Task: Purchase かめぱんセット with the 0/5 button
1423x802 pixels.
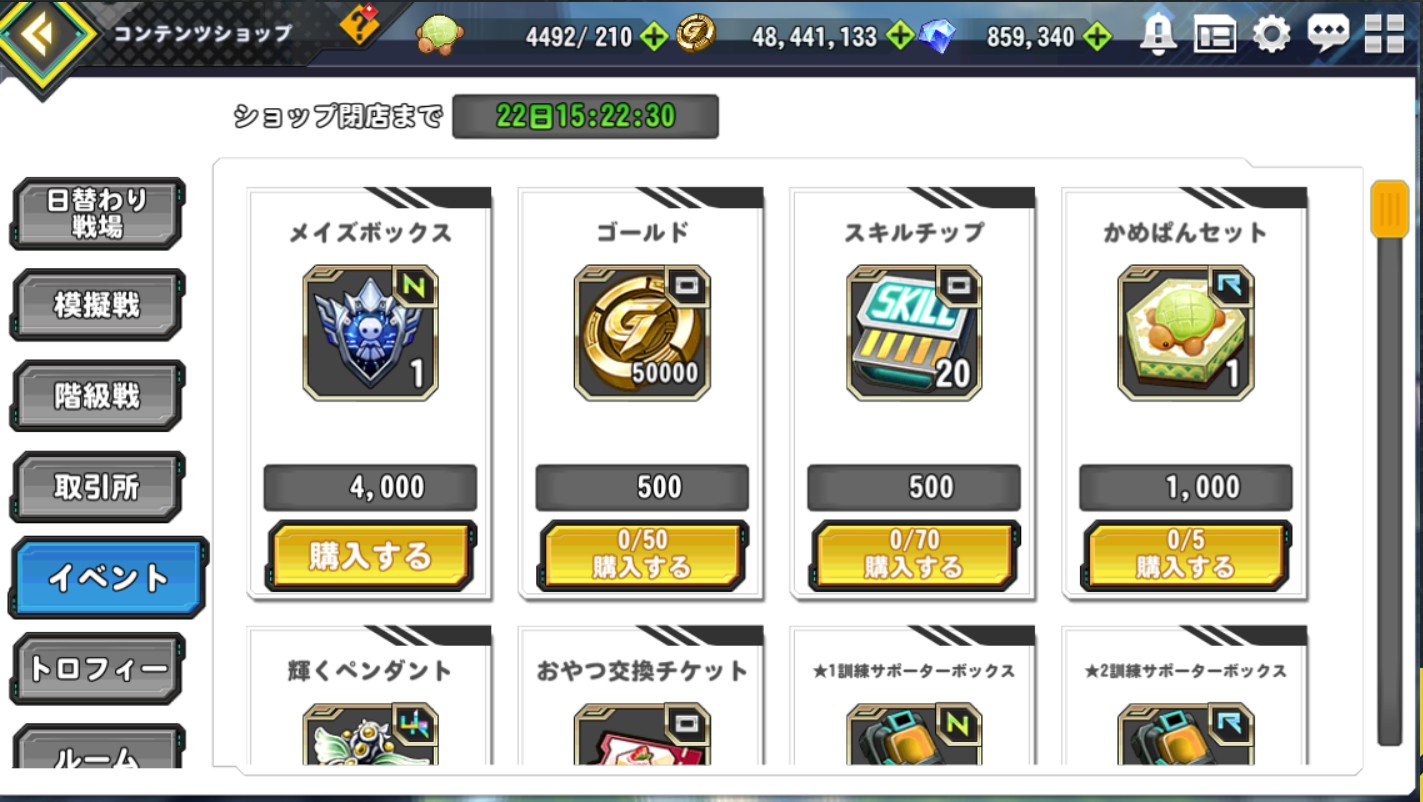Action: (1186, 556)
